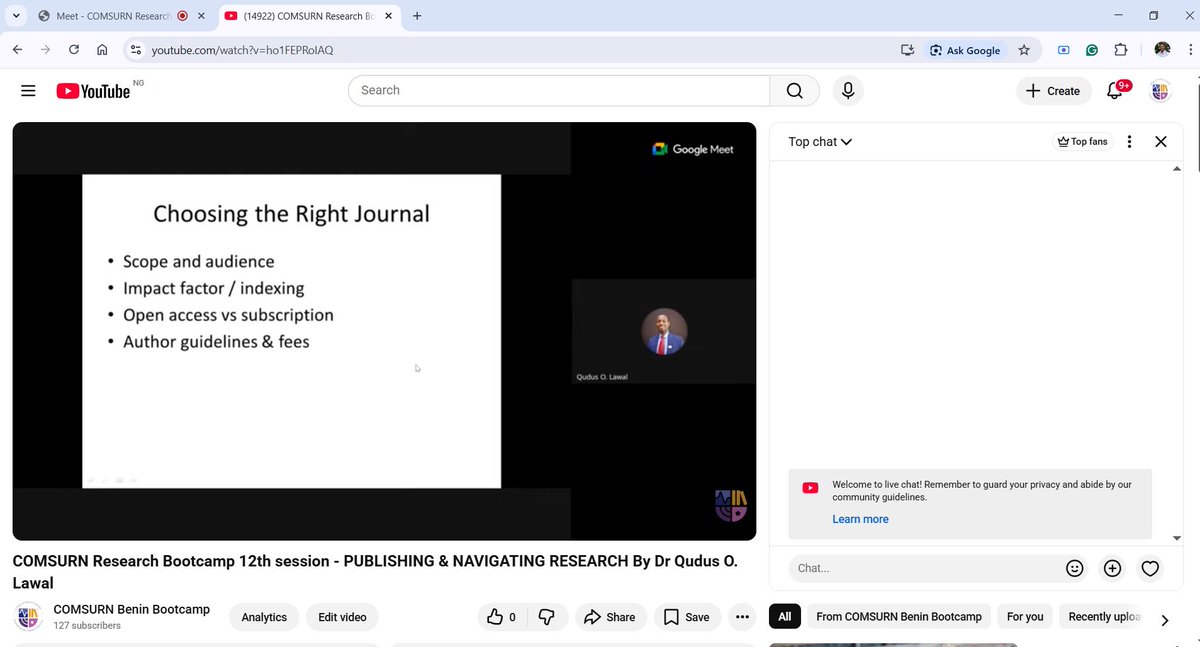Click the search magnifier button
The width and height of the screenshot is (1200, 647).
(795, 90)
